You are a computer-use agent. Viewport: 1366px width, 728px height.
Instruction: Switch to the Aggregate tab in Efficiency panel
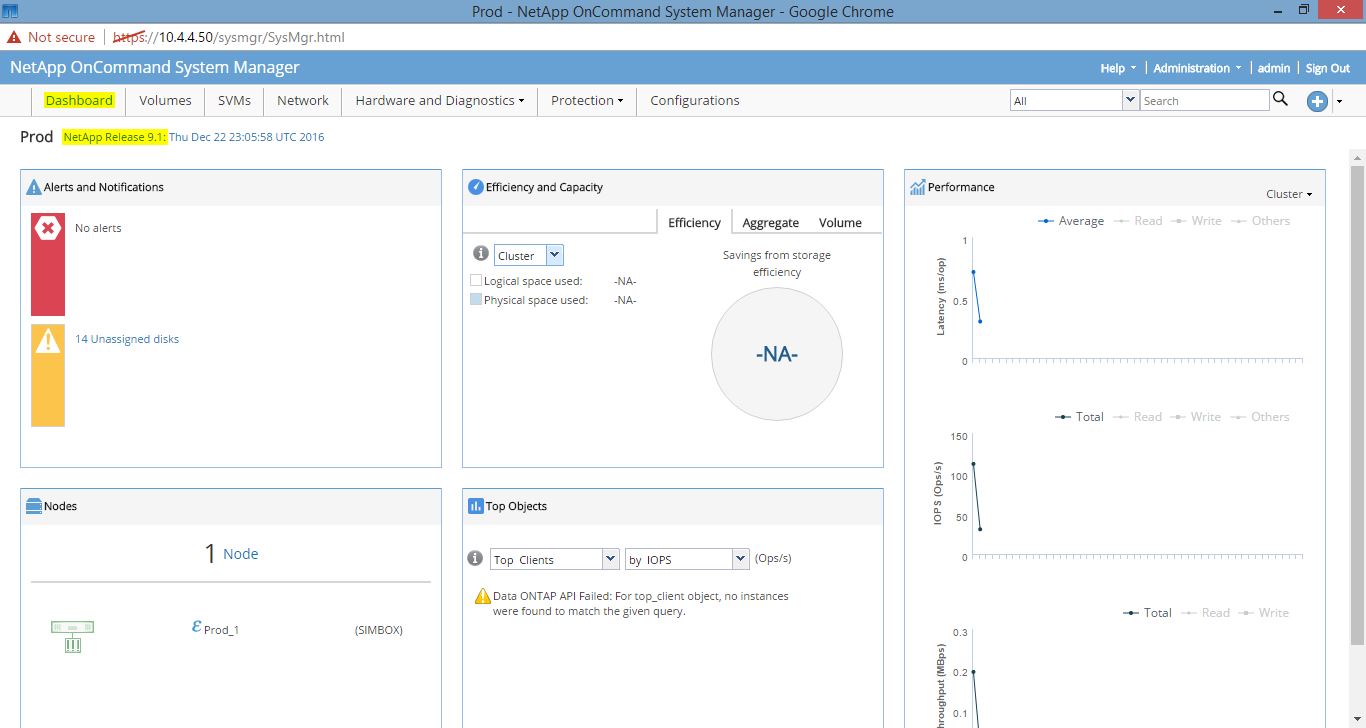pyautogui.click(x=770, y=222)
